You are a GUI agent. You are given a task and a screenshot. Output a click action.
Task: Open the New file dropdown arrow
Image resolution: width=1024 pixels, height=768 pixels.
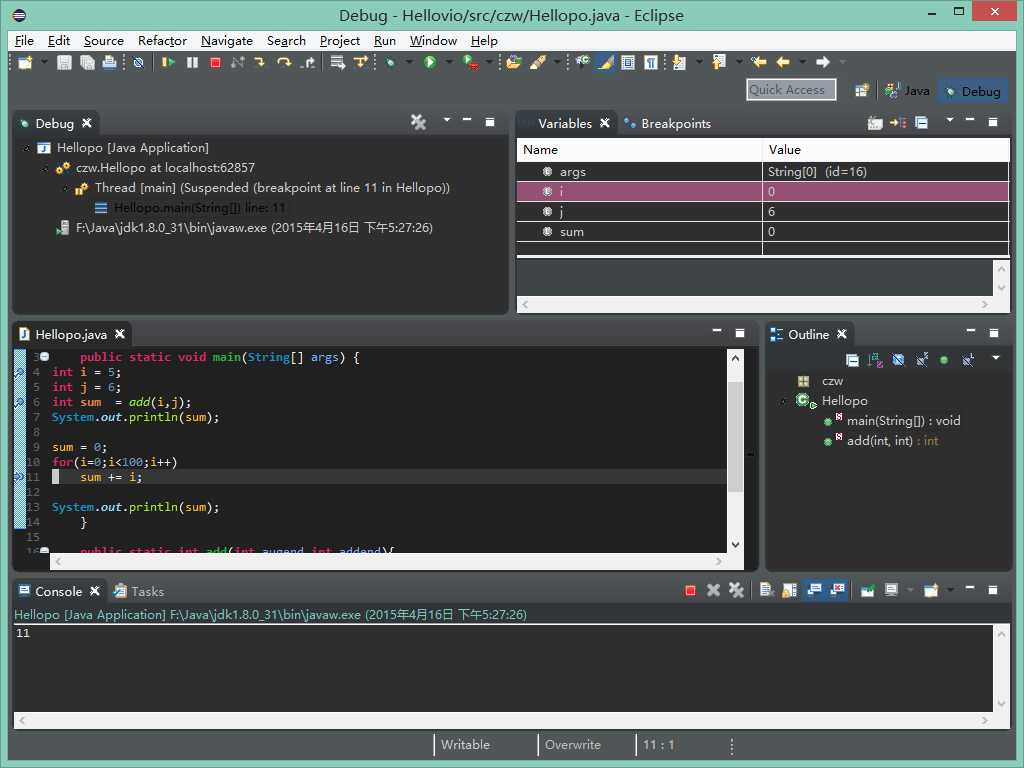tap(44, 62)
